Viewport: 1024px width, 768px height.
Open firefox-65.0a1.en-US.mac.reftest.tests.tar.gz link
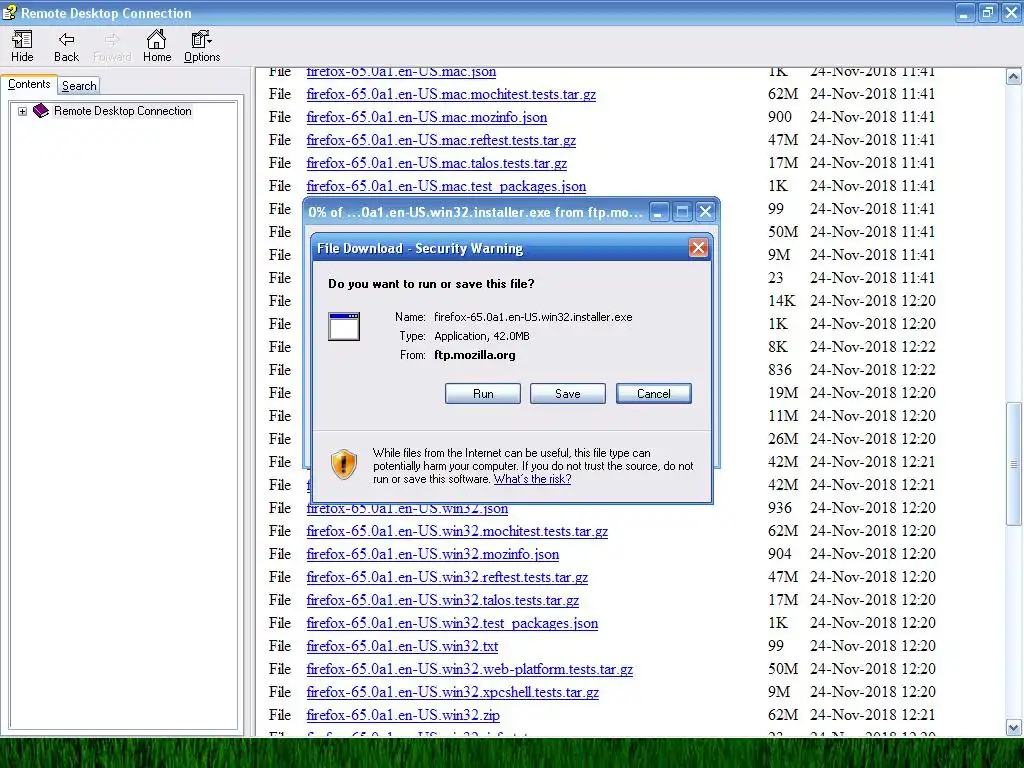click(x=441, y=140)
